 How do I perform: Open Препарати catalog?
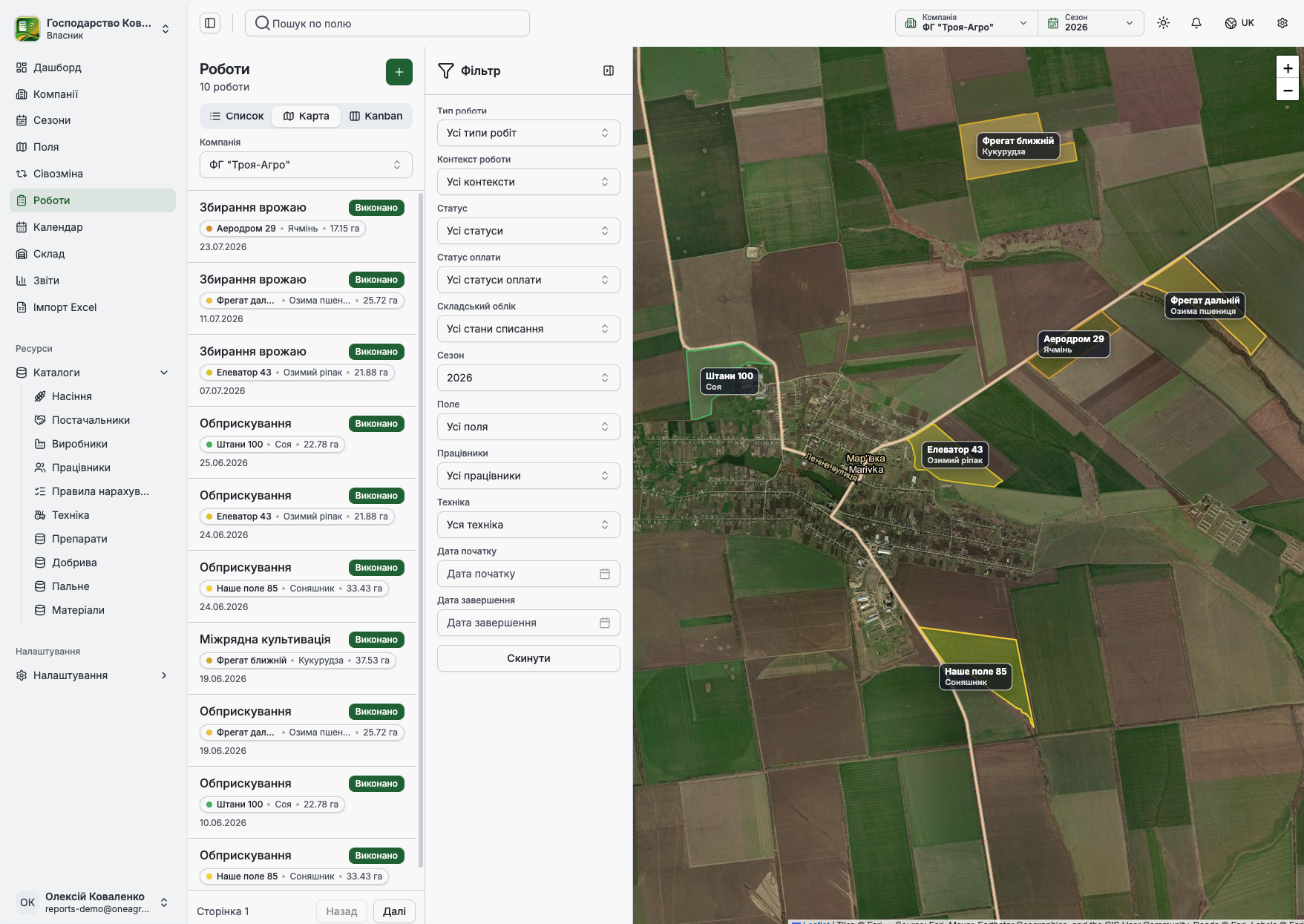coord(102,539)
